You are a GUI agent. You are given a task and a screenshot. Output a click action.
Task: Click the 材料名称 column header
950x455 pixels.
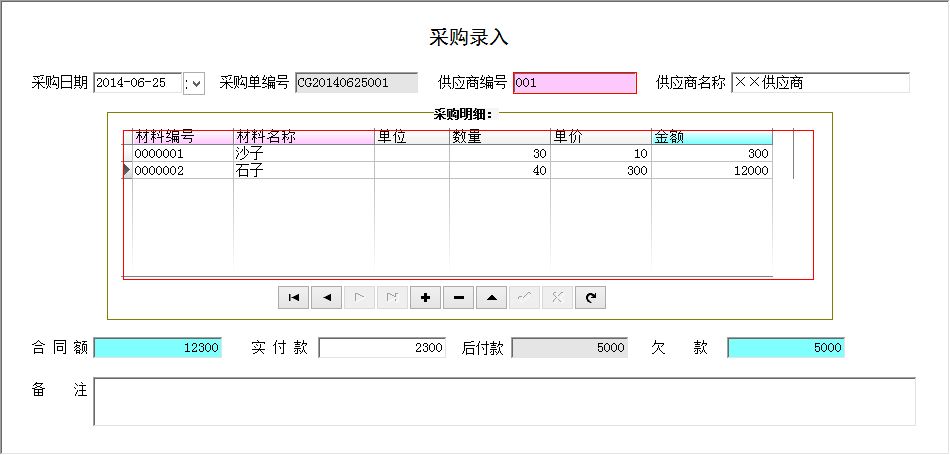click(x=304, y=137)
